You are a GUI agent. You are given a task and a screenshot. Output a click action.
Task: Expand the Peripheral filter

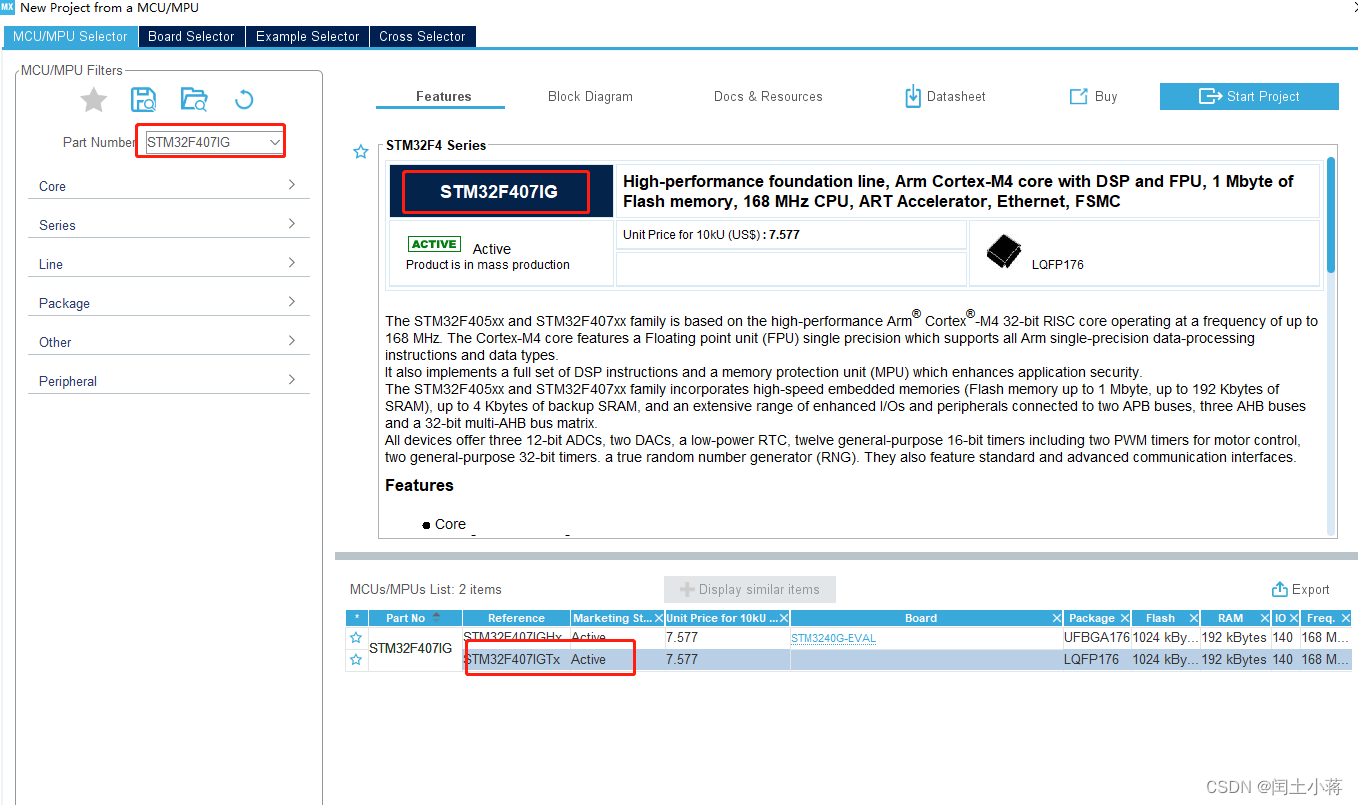coord(168,381)
